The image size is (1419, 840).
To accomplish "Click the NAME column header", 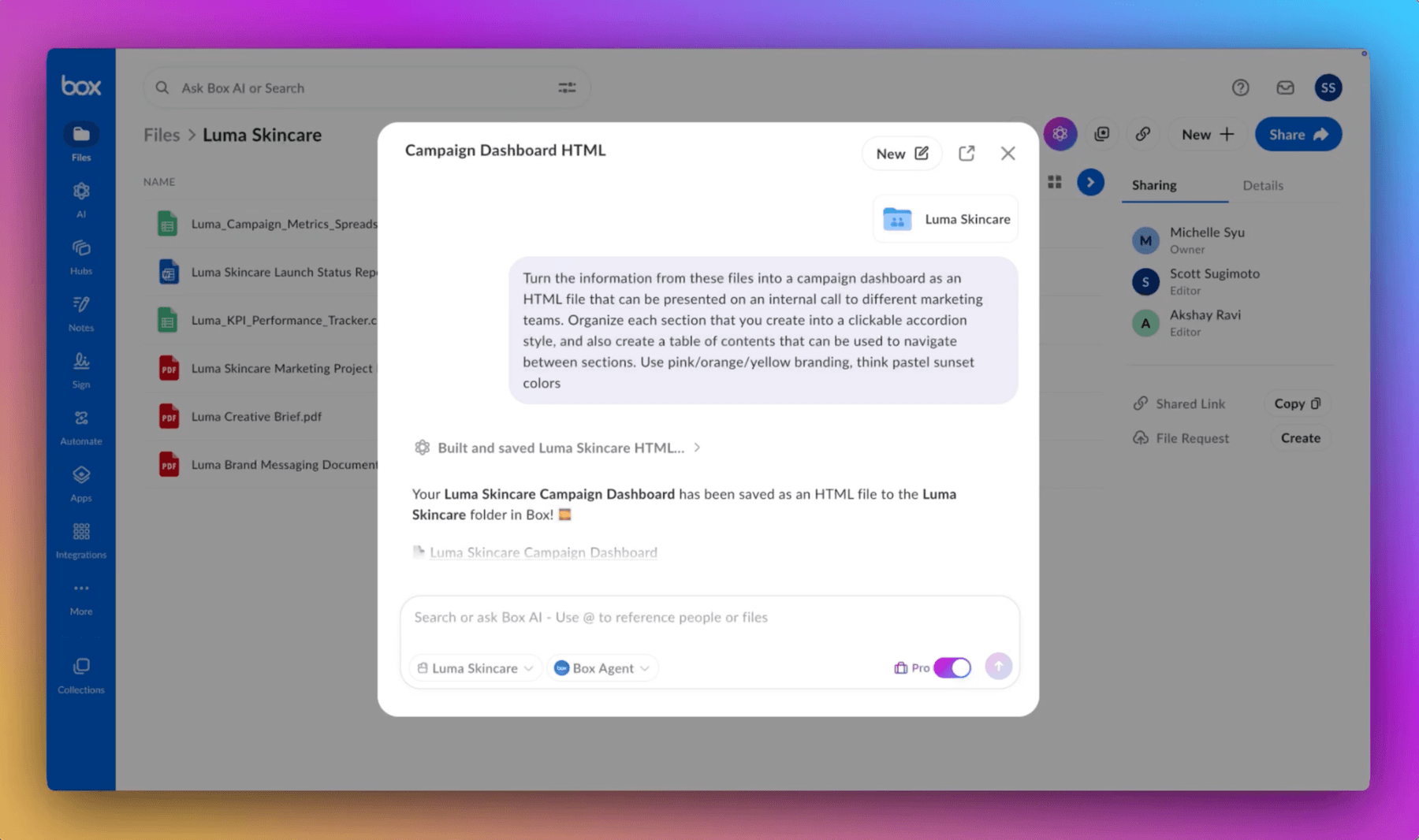I will coord(159,182).
